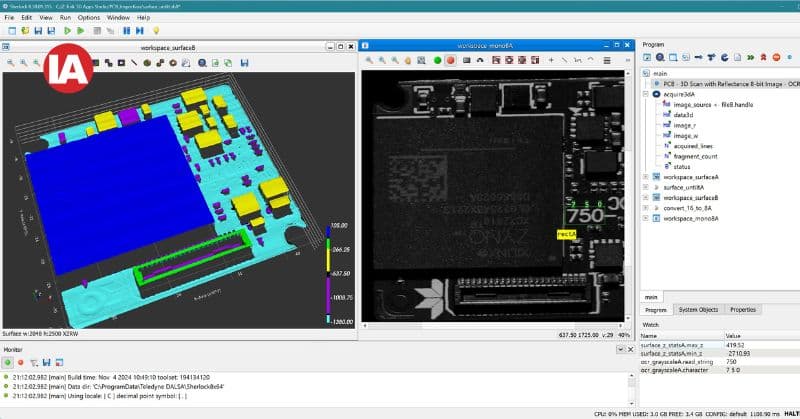Screen dimensions: 800x419
Task: Select arc ROI icon in workspace_mono8A toolbar
Action: [x=480, y=60]
